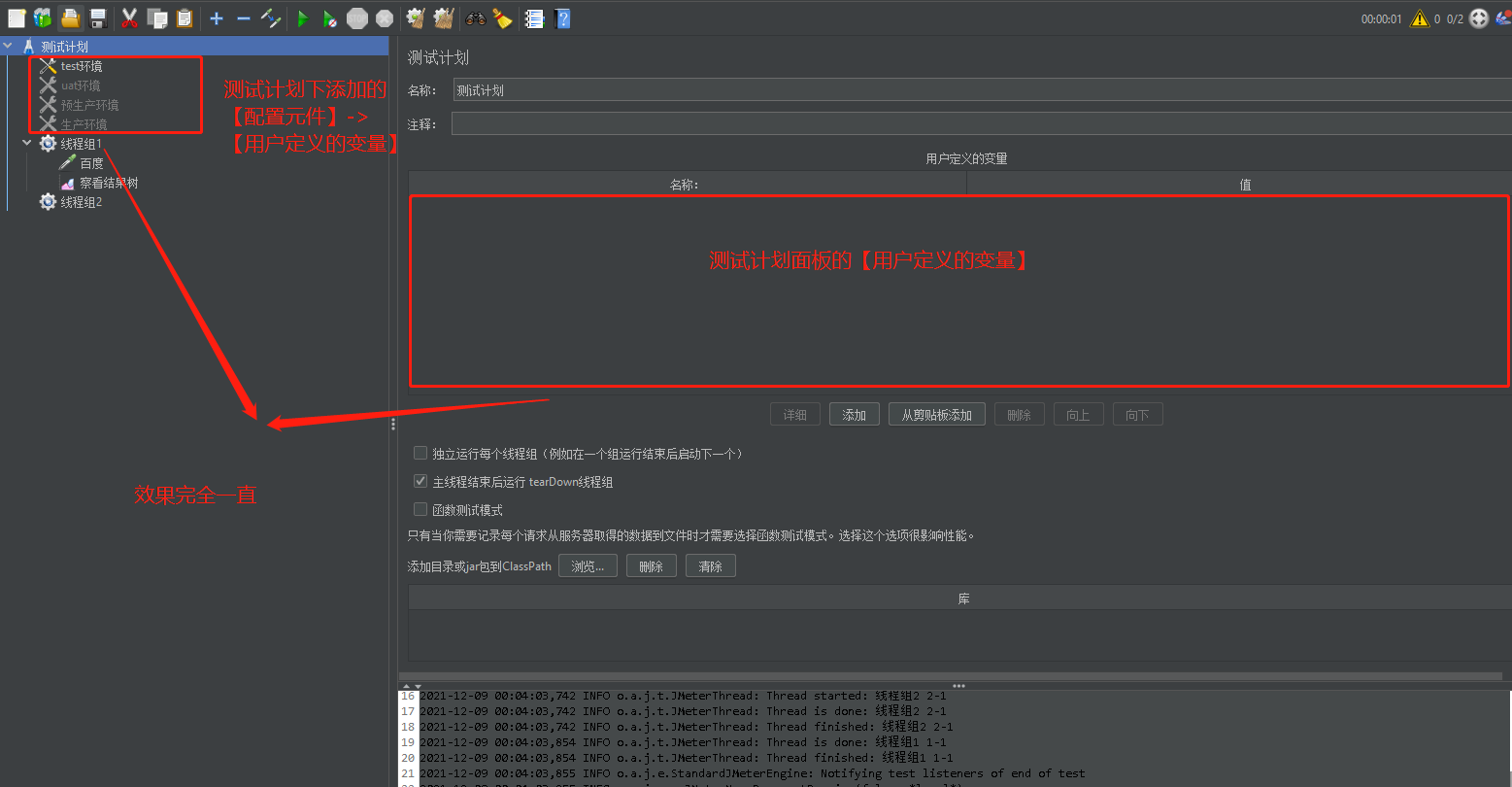Viewport: 1512px width, 787px height.
Task: Save the test plan with disk icon
Action: (x=98, y=17)
